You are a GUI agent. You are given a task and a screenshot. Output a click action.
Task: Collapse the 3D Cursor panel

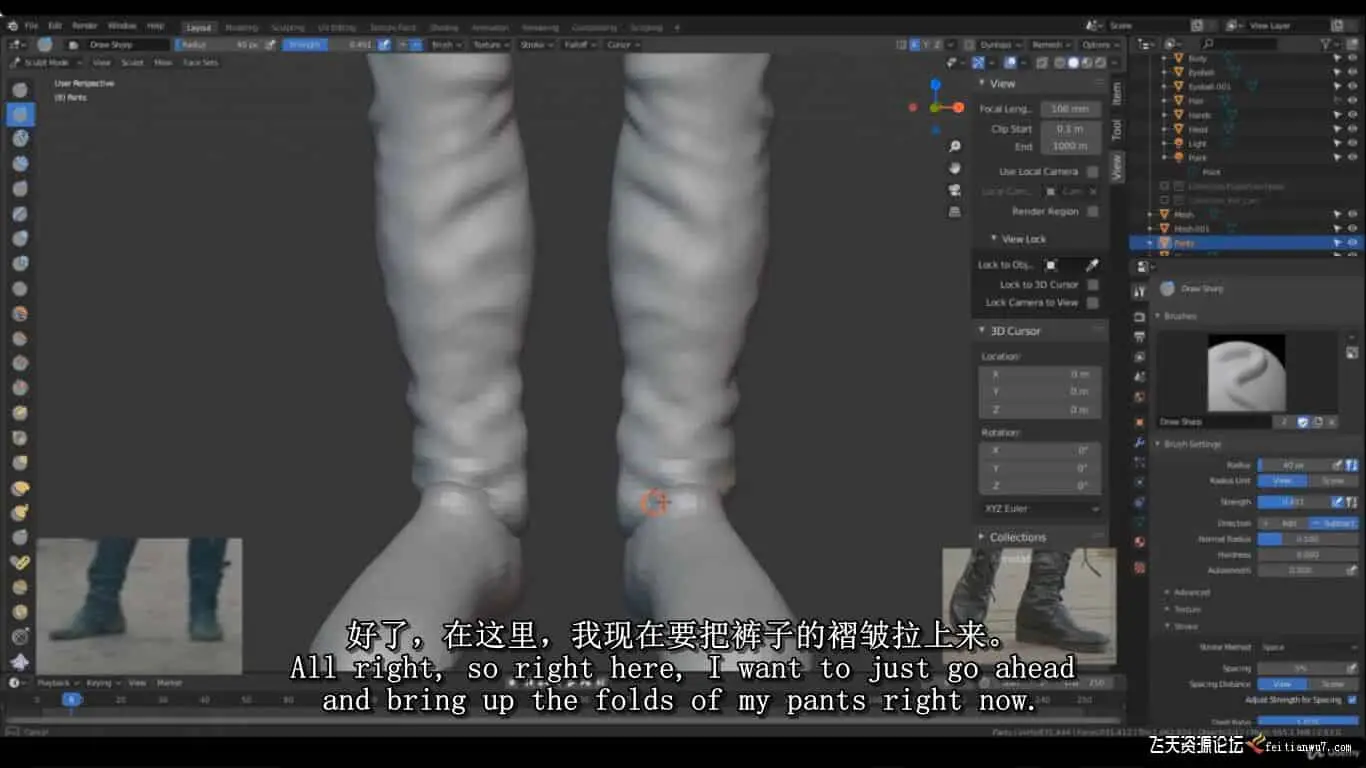tap(1015, 331)
